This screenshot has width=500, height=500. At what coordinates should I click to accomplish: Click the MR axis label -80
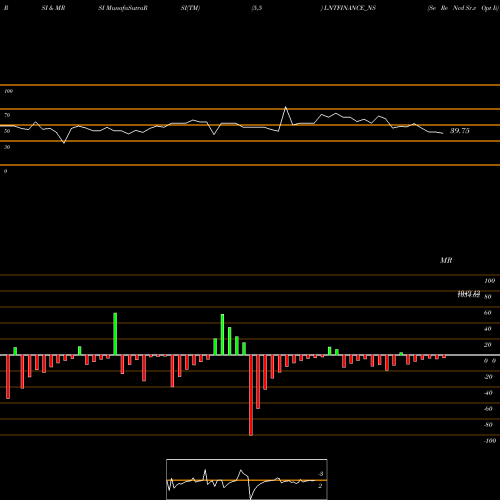[x=488, y=425]
